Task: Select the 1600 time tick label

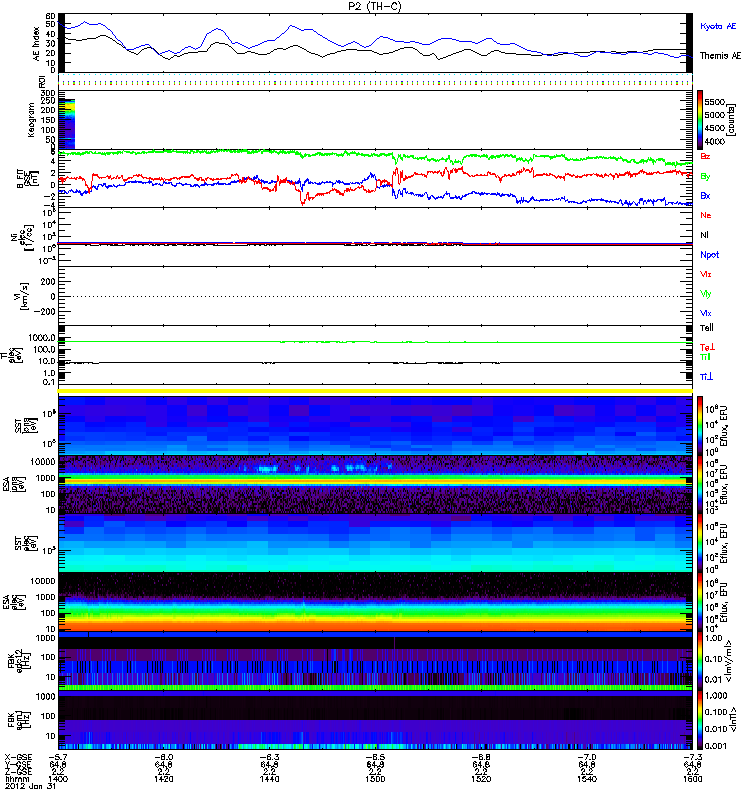Action: (692, 779)
